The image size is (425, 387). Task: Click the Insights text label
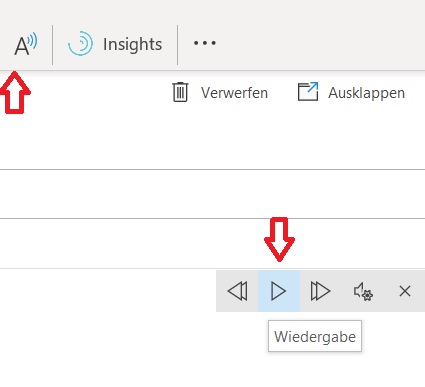[132, 45]
